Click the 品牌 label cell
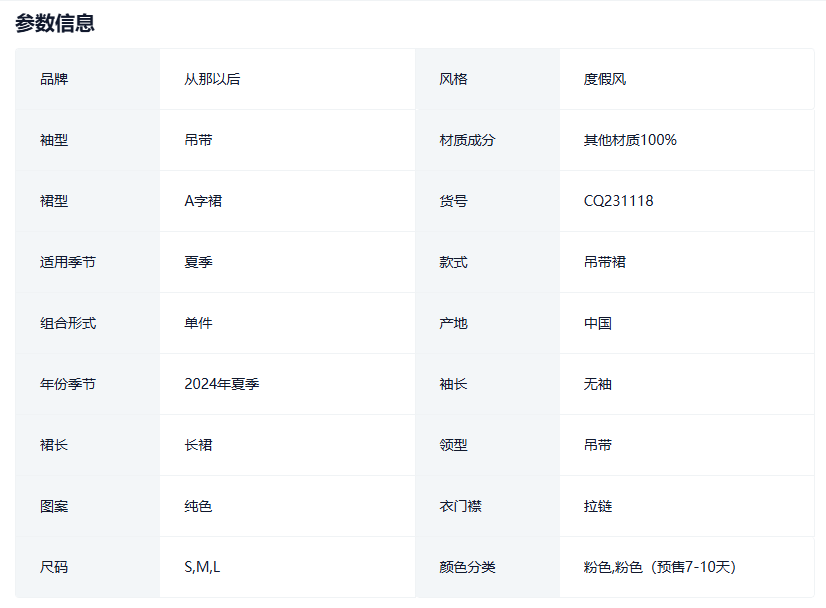Viewport: 826px width, 608px height. tap(54, 79)
